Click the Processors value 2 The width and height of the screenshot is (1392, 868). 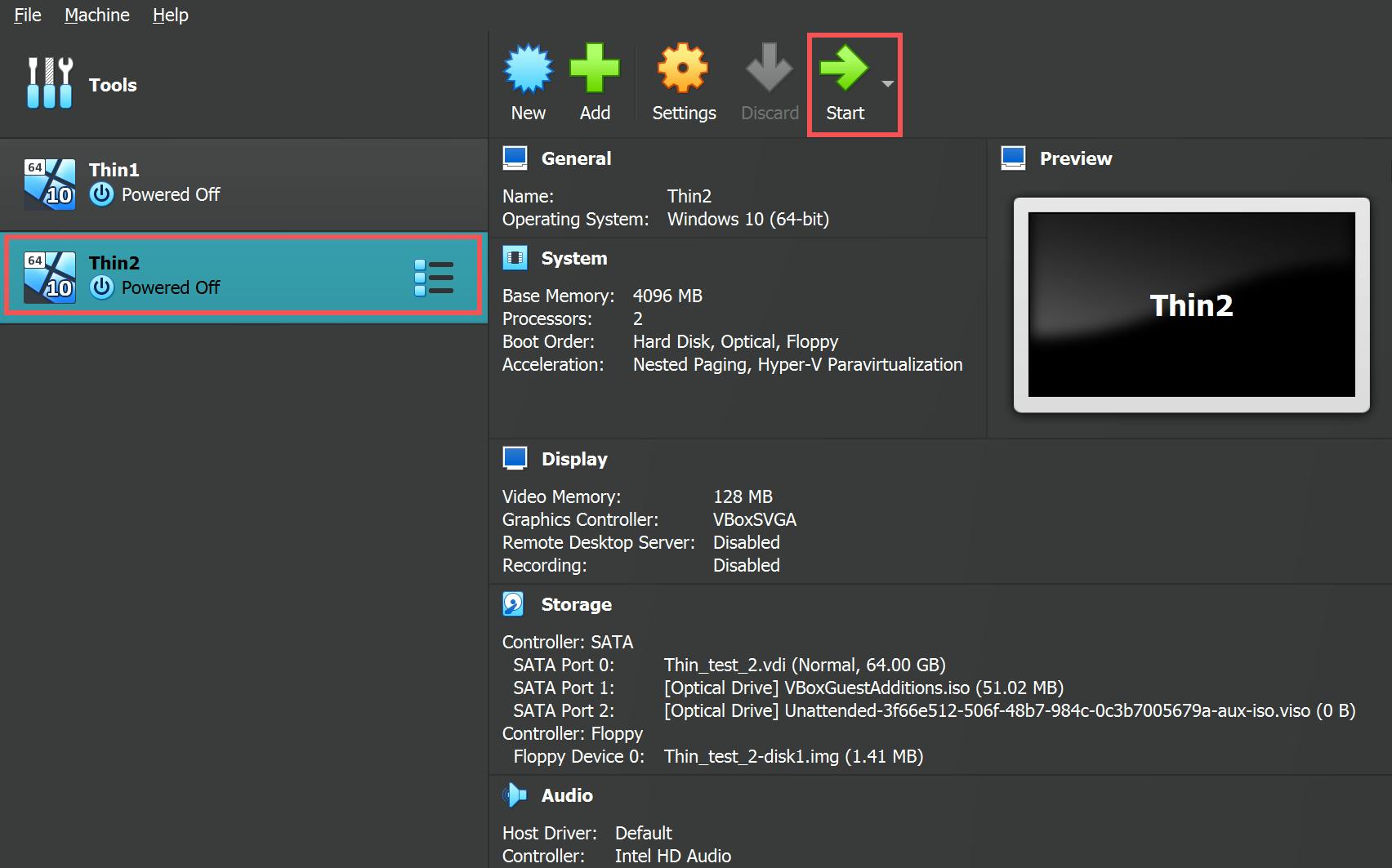click(637, 318)
